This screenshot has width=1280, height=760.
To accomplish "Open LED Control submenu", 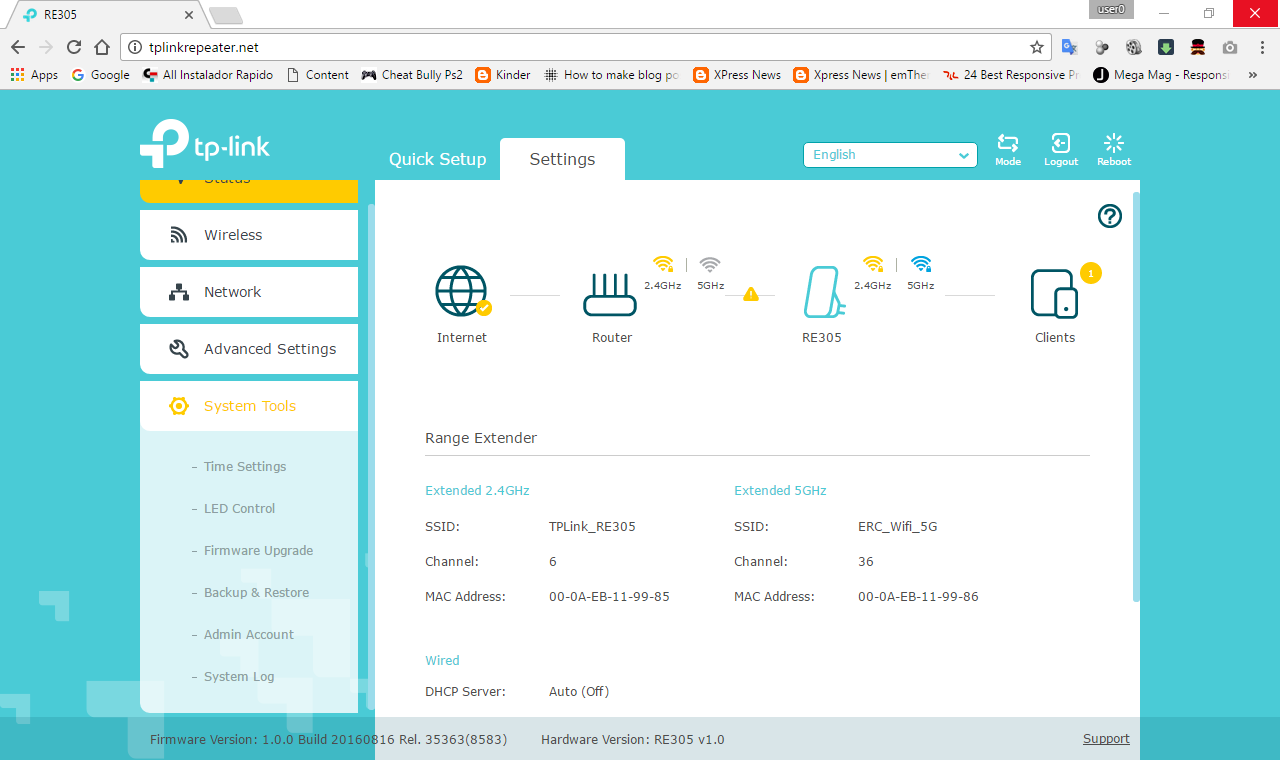I will 239,509.
